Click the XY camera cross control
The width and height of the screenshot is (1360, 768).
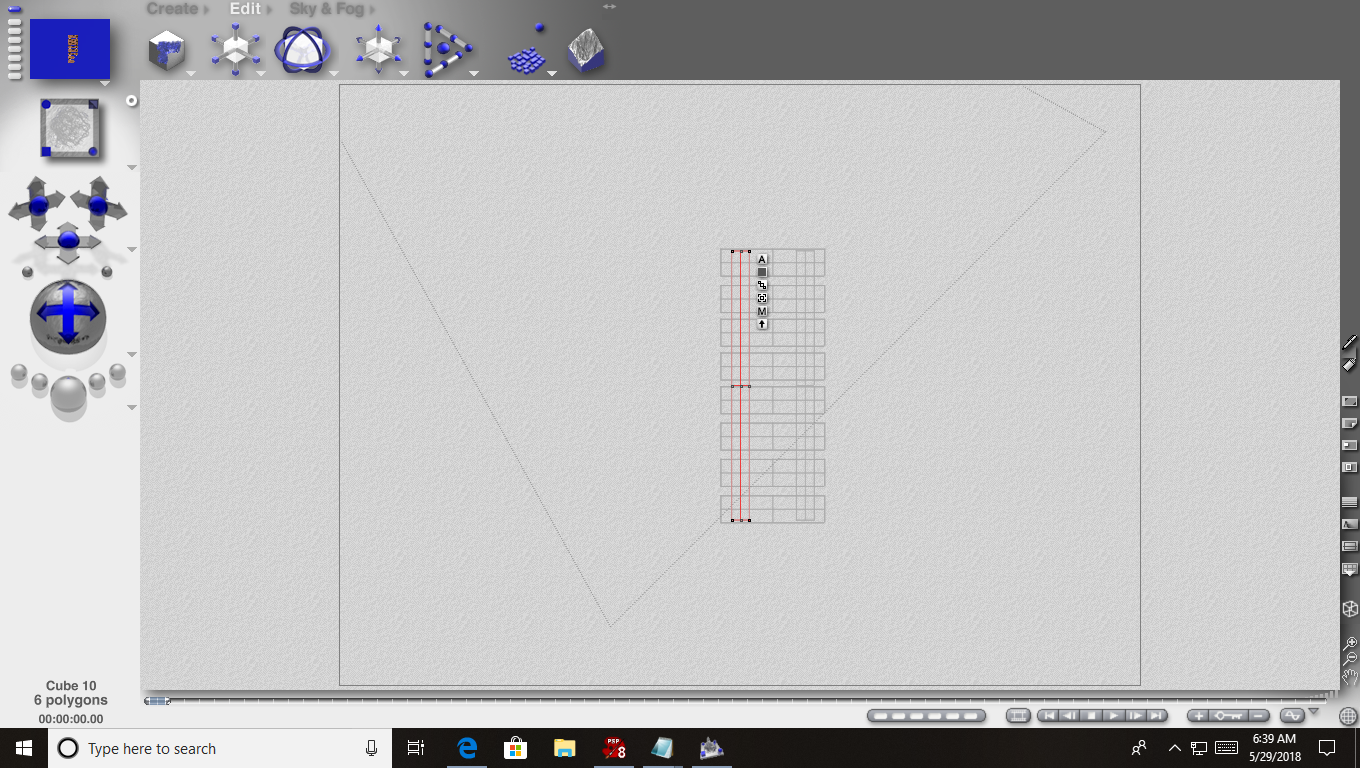point(98,206)
